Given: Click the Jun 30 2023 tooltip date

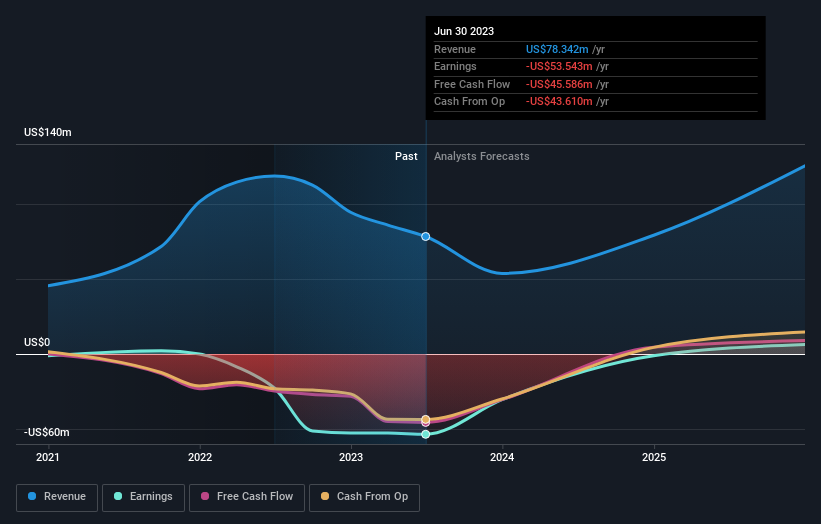Looking at the screenshot, I should pos(464,31).
